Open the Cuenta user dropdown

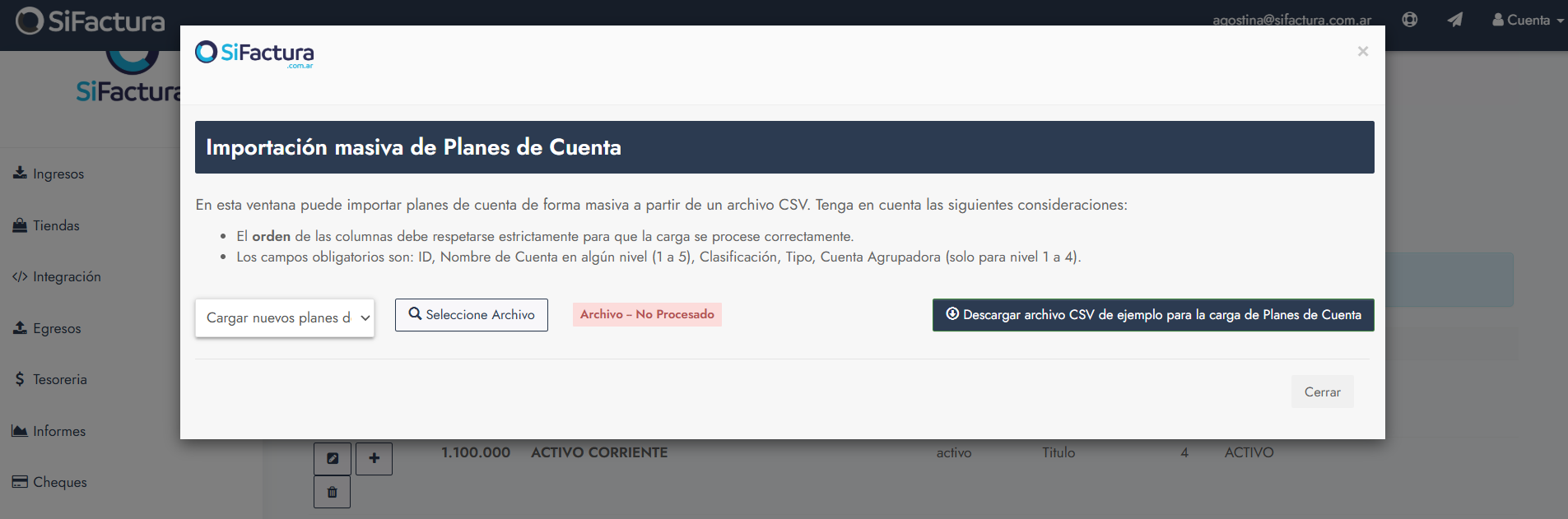point(1528,20)
